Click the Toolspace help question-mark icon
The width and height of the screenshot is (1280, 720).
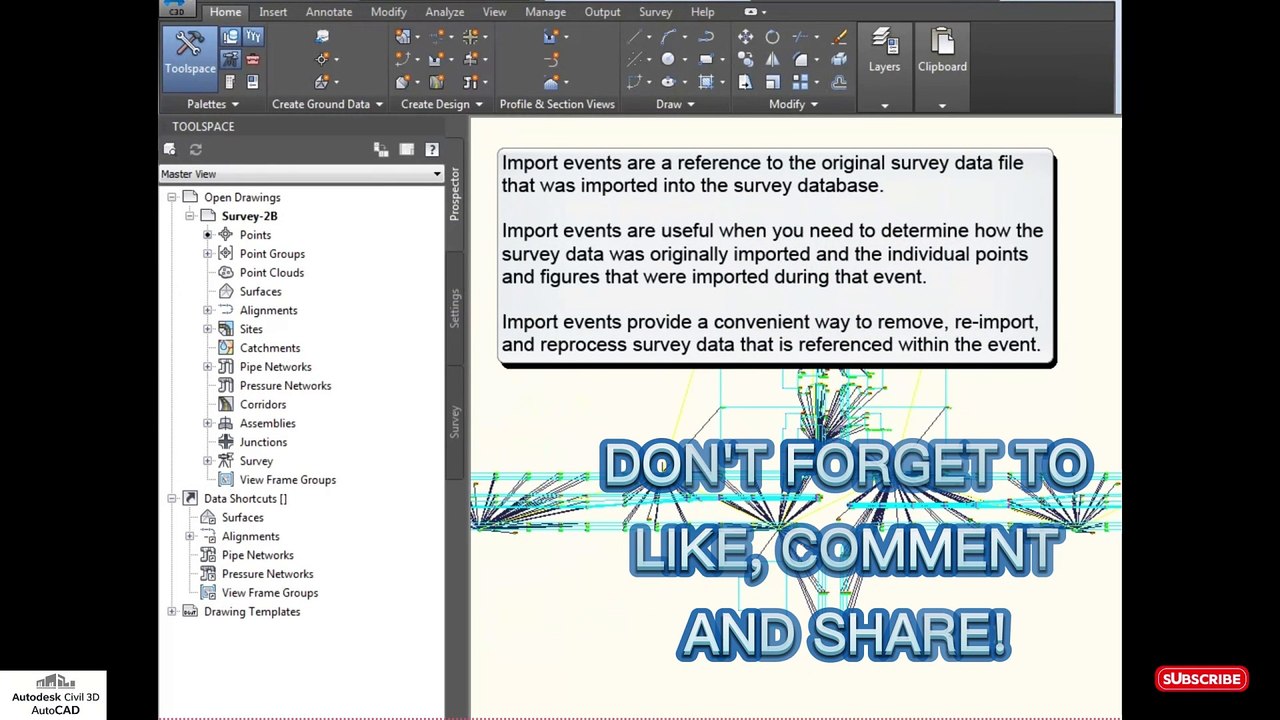click(432, 149)
